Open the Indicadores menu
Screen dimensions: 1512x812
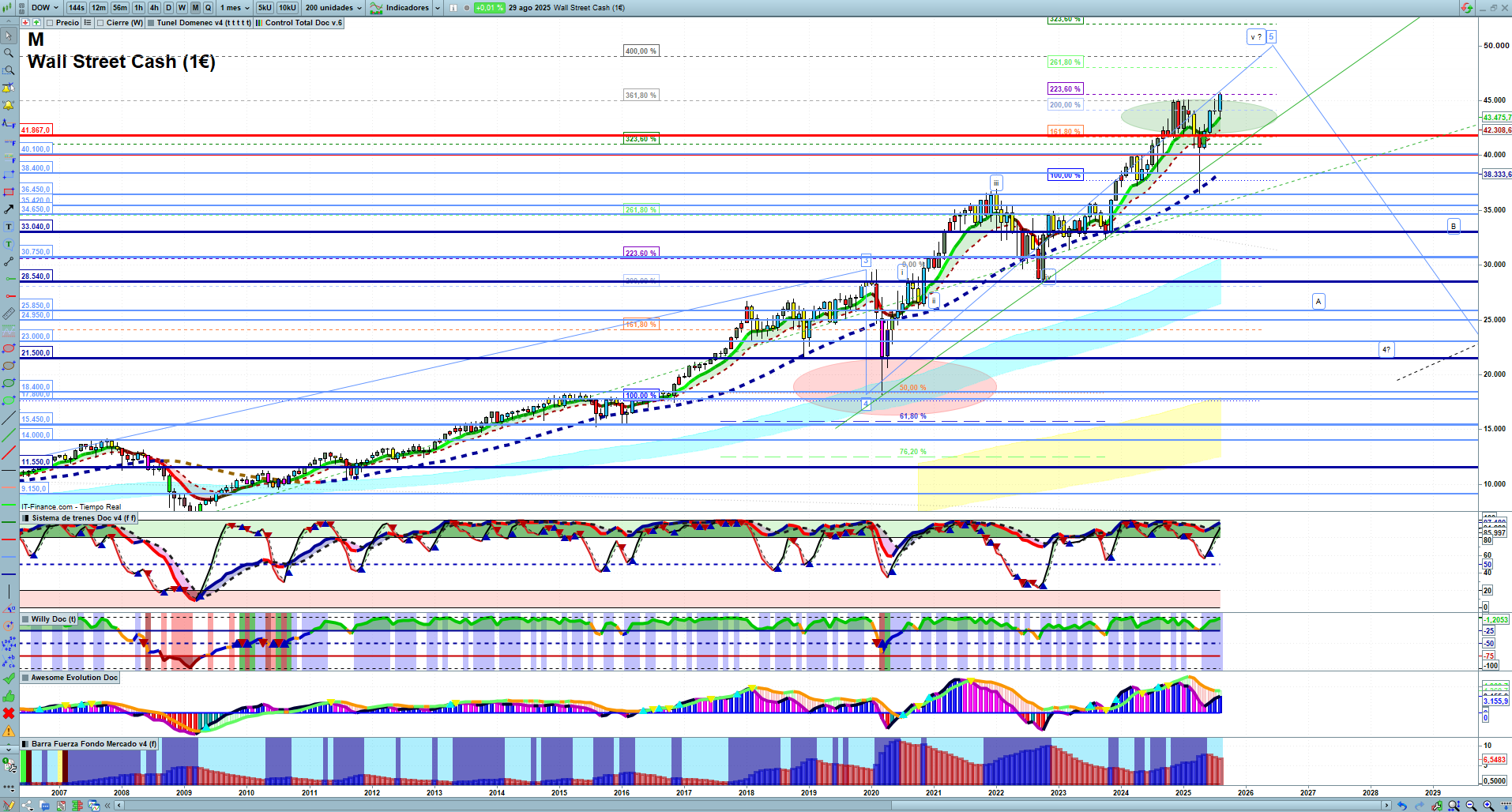400,8
